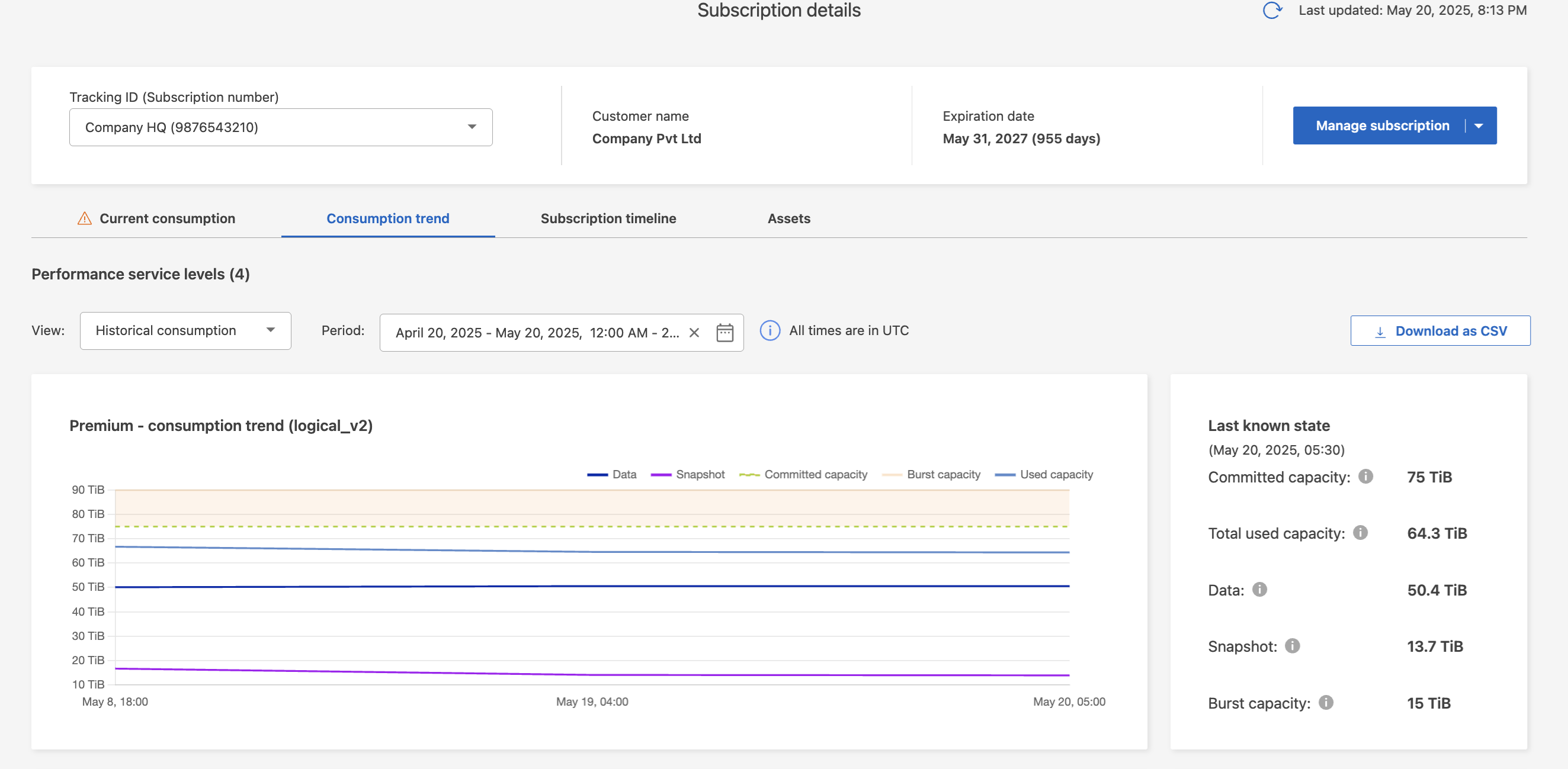Click info icon next to Total used capacity

tap(1360, 533)
